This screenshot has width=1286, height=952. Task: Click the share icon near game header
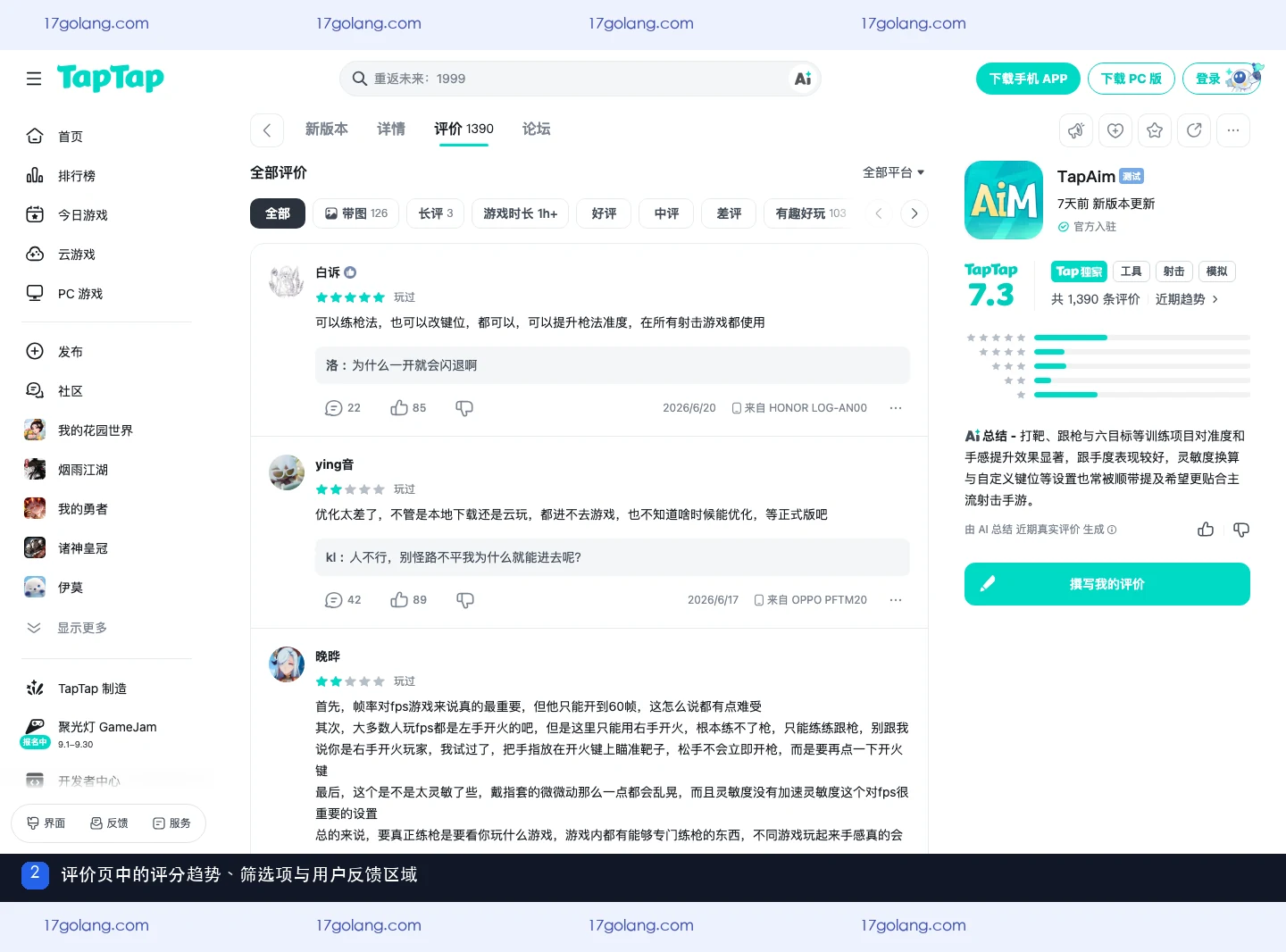tap(1194, 130)
